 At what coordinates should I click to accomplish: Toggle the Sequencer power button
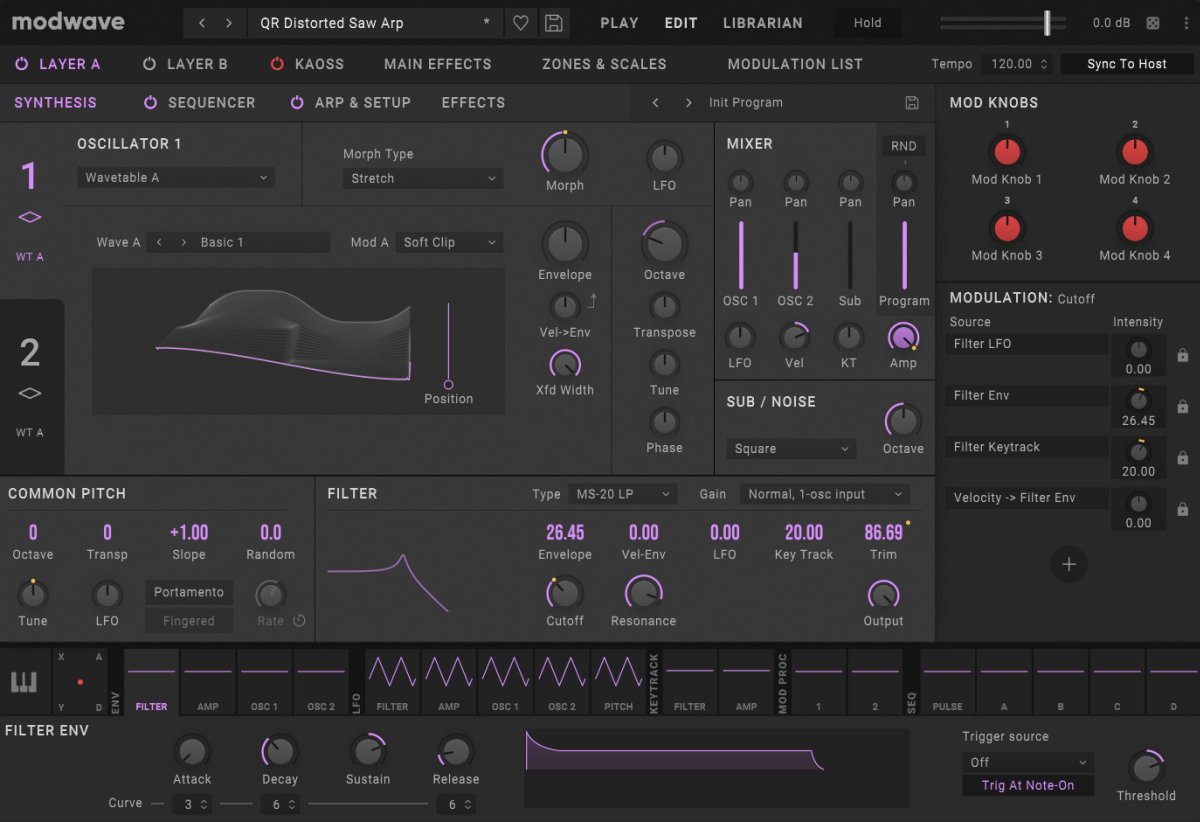click(151, 103)
